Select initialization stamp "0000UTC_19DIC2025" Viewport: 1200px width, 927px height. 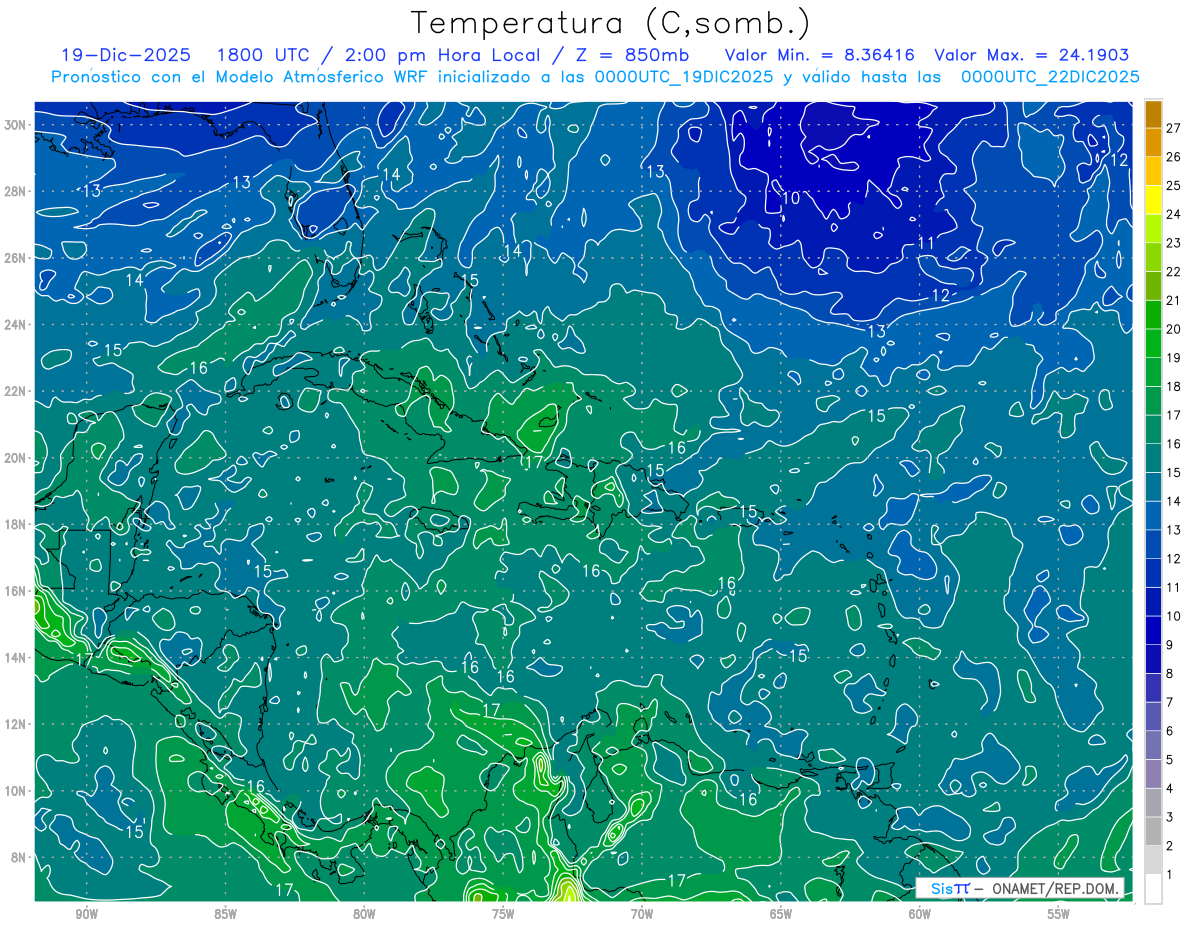coord(684,77)
